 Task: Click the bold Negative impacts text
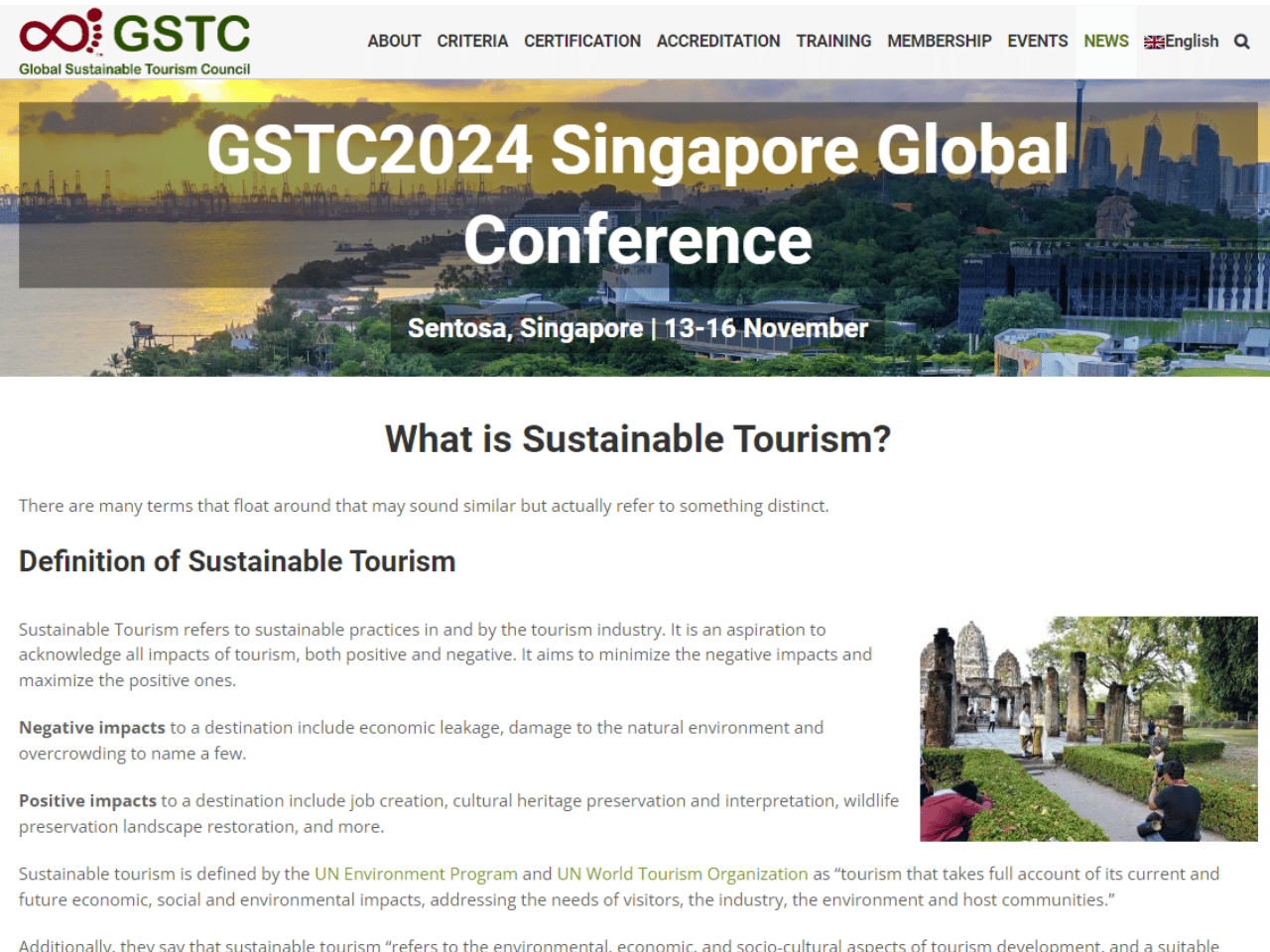92,728
